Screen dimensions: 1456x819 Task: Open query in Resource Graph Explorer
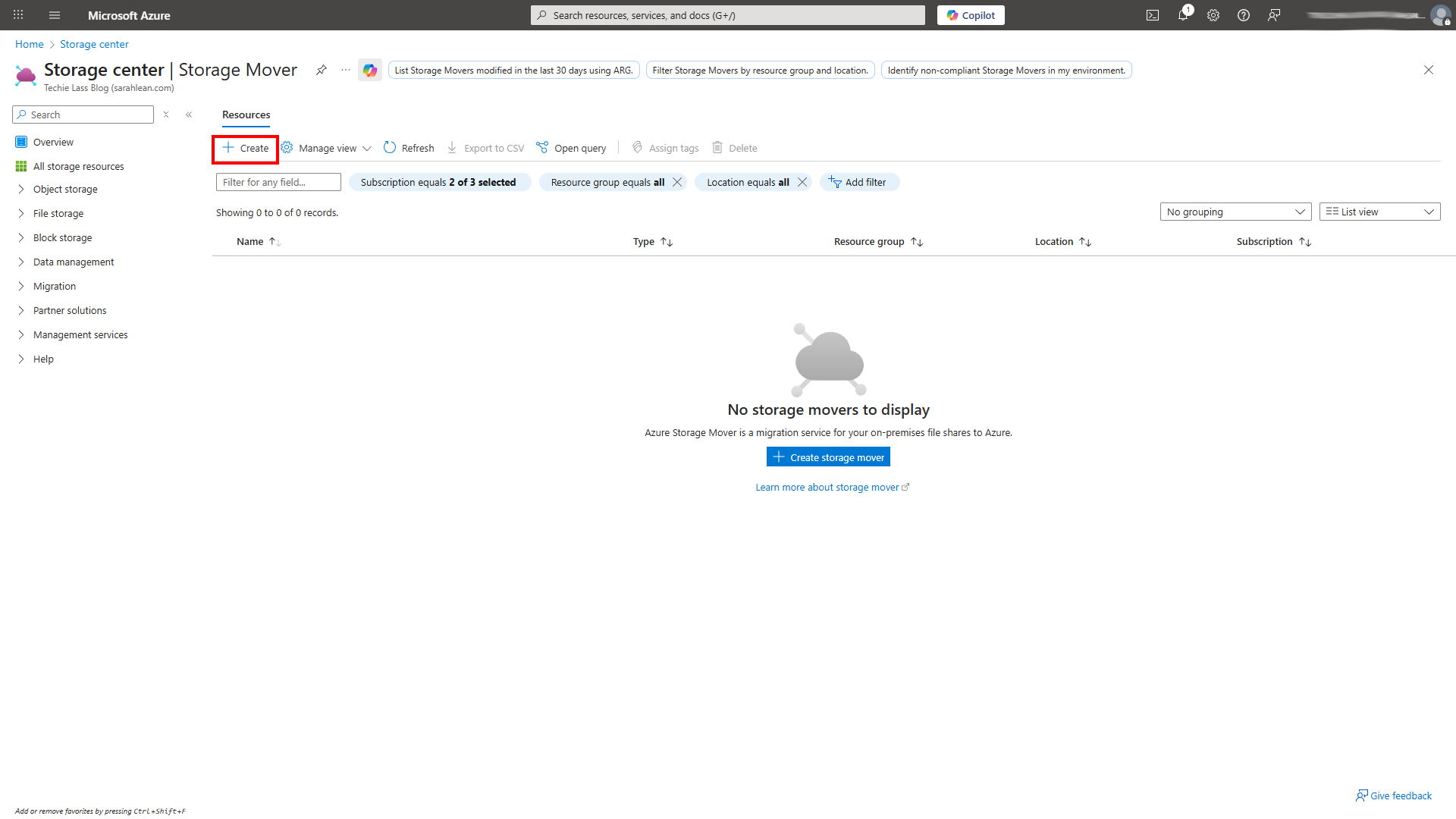571,148
